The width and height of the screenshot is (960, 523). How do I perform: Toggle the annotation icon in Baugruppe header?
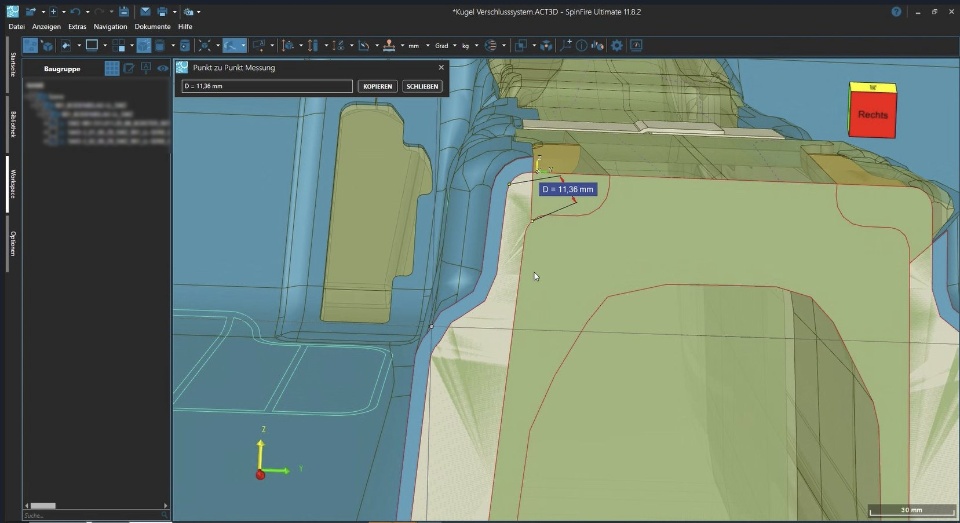[x=146, y=68]
